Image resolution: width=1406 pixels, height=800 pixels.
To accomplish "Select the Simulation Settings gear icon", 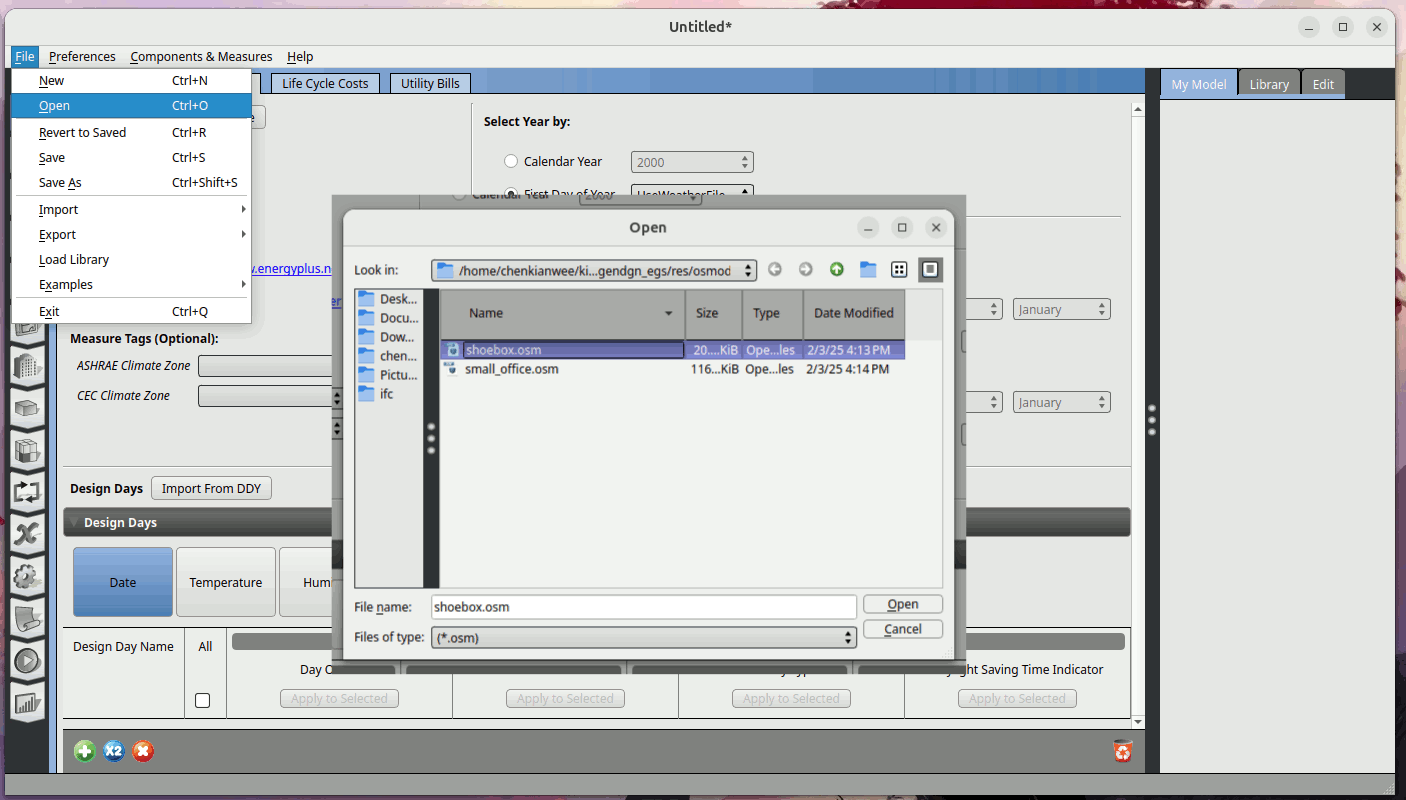I will (27, 576).
